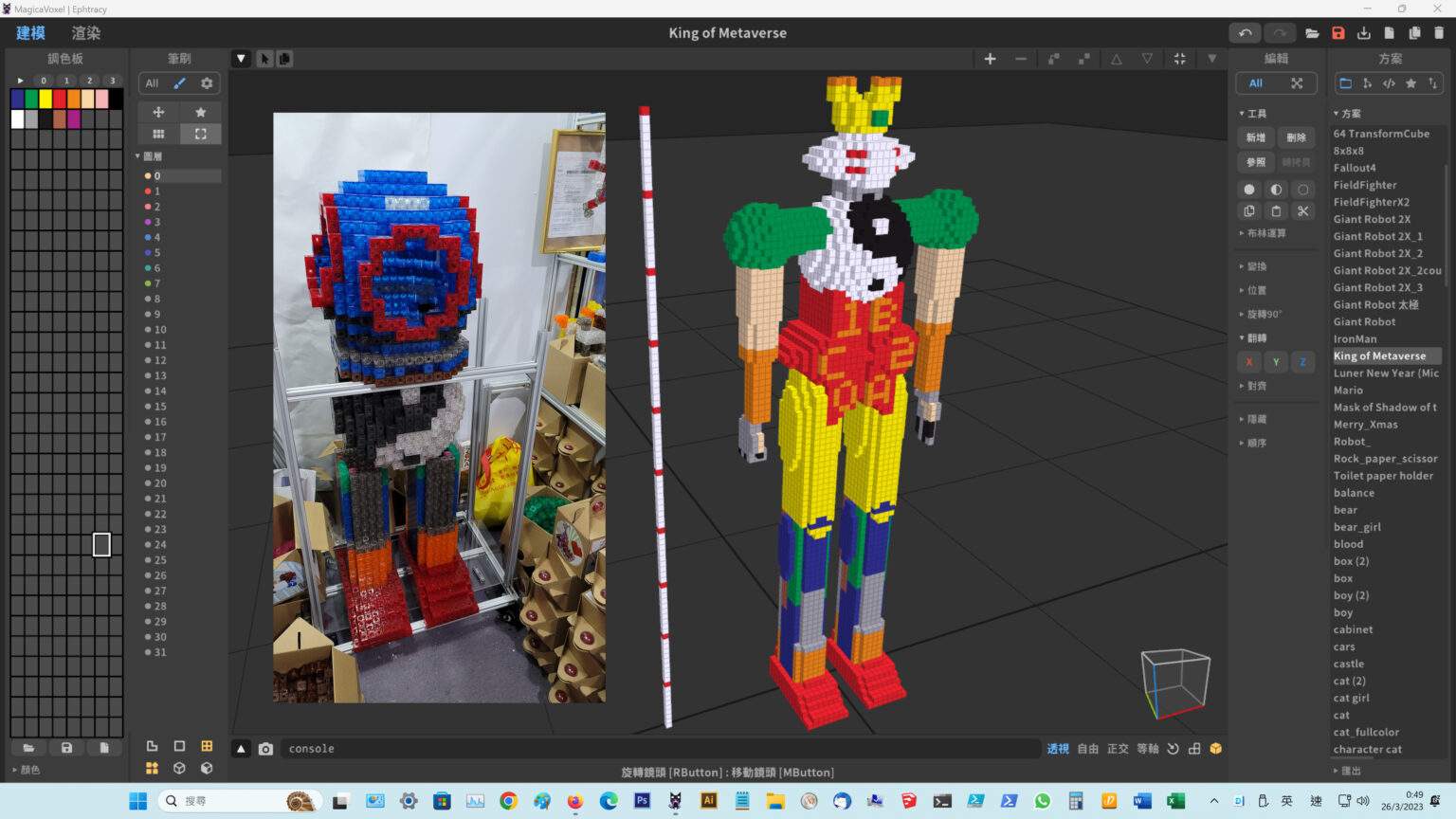Click the console input field
This screenshot has width=1456, height=819.
coord(661,749)
